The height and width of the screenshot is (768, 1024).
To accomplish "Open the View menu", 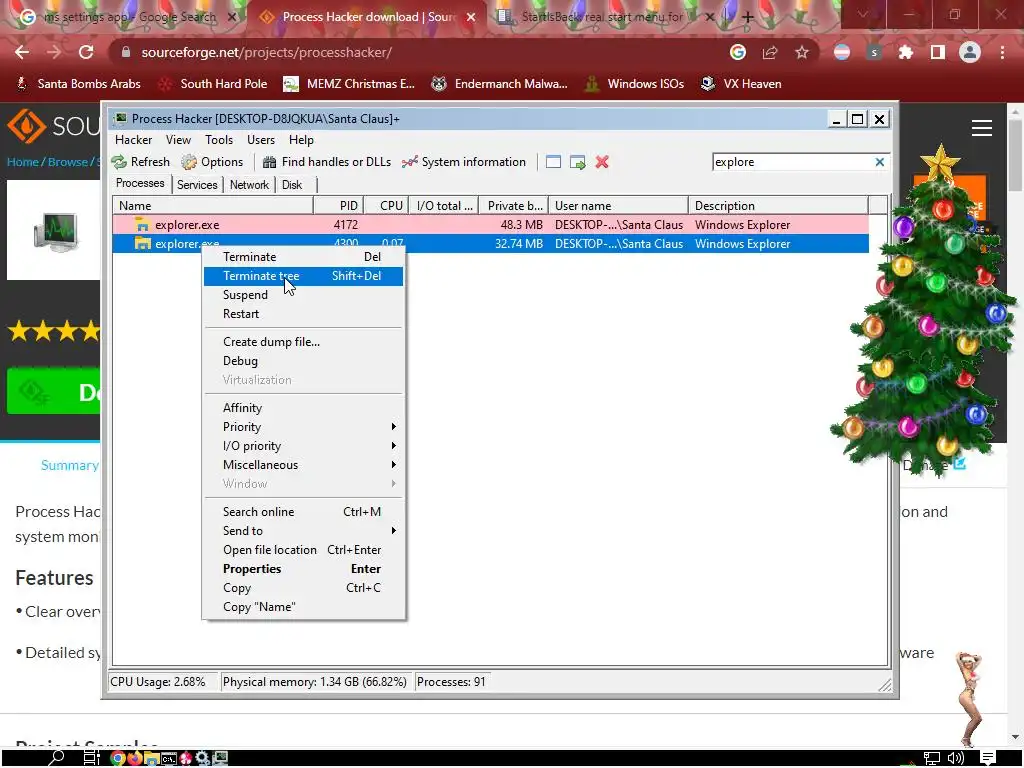I will (178, 140).
